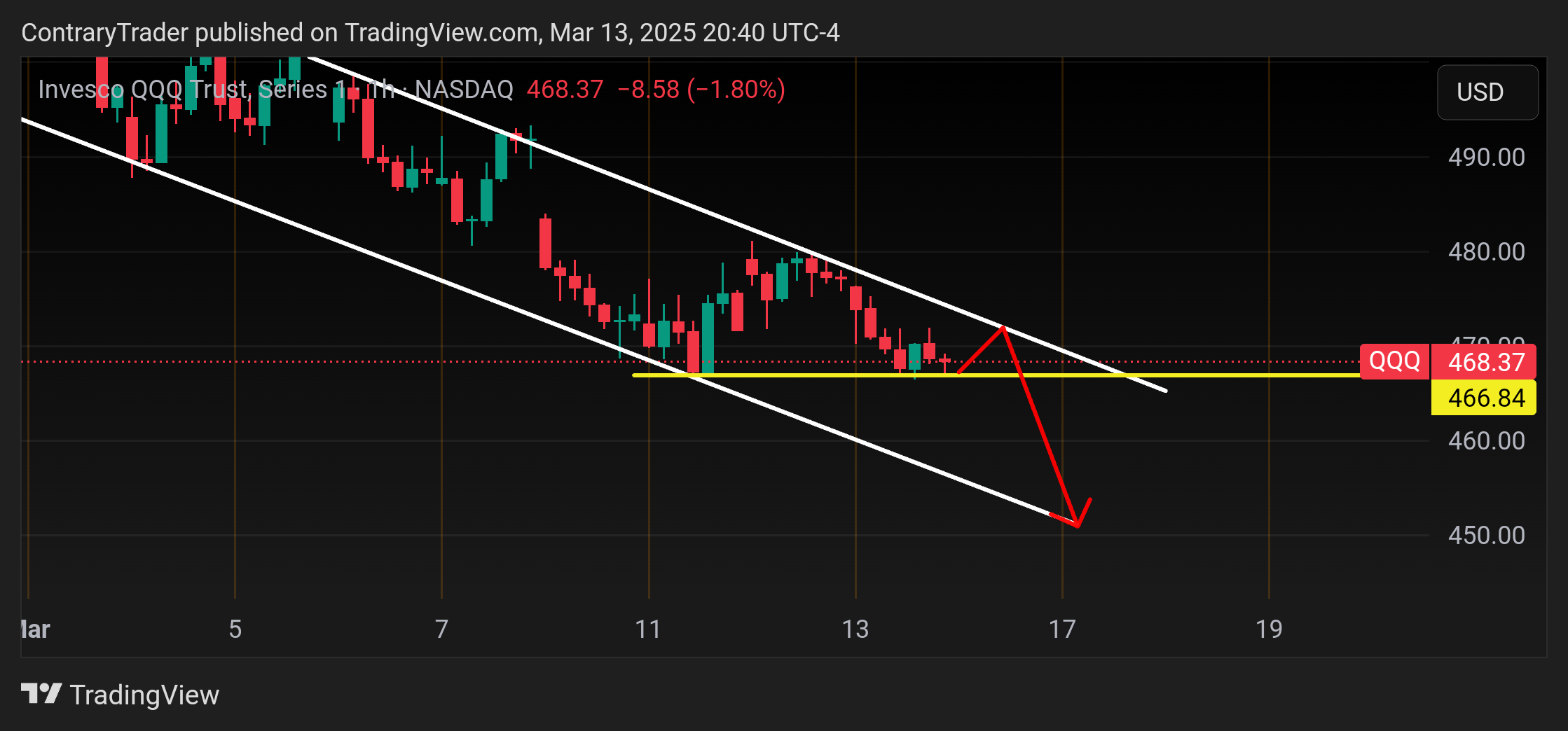The image size is (1568, 731).
Task: Click the QQQ symbol price label
Action: coord(1394,361)
